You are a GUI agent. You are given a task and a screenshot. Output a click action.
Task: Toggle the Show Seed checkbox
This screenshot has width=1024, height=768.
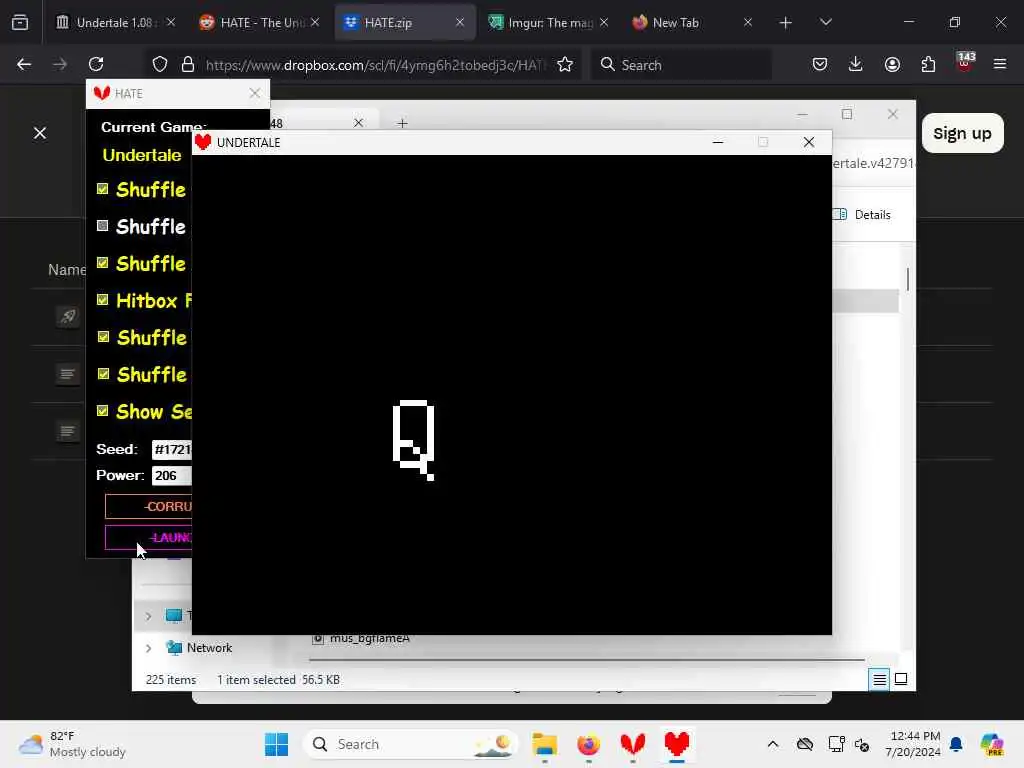[103, 411]
